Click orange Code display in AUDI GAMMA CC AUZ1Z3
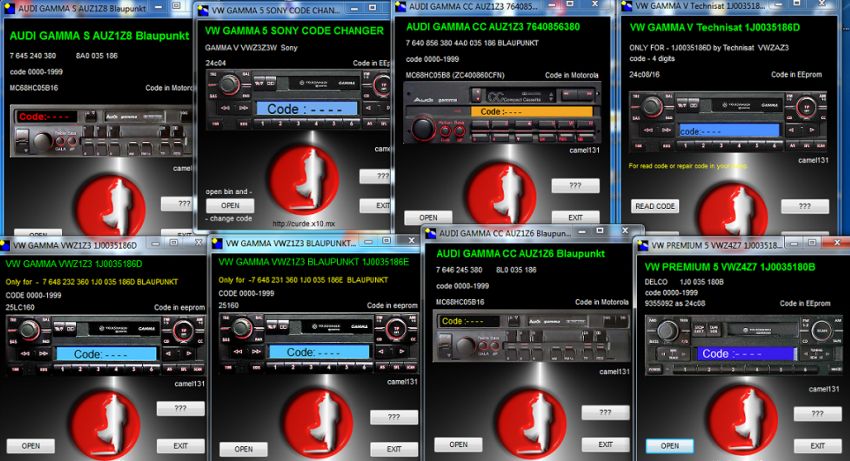850x461 pixels. coord(531,112)
